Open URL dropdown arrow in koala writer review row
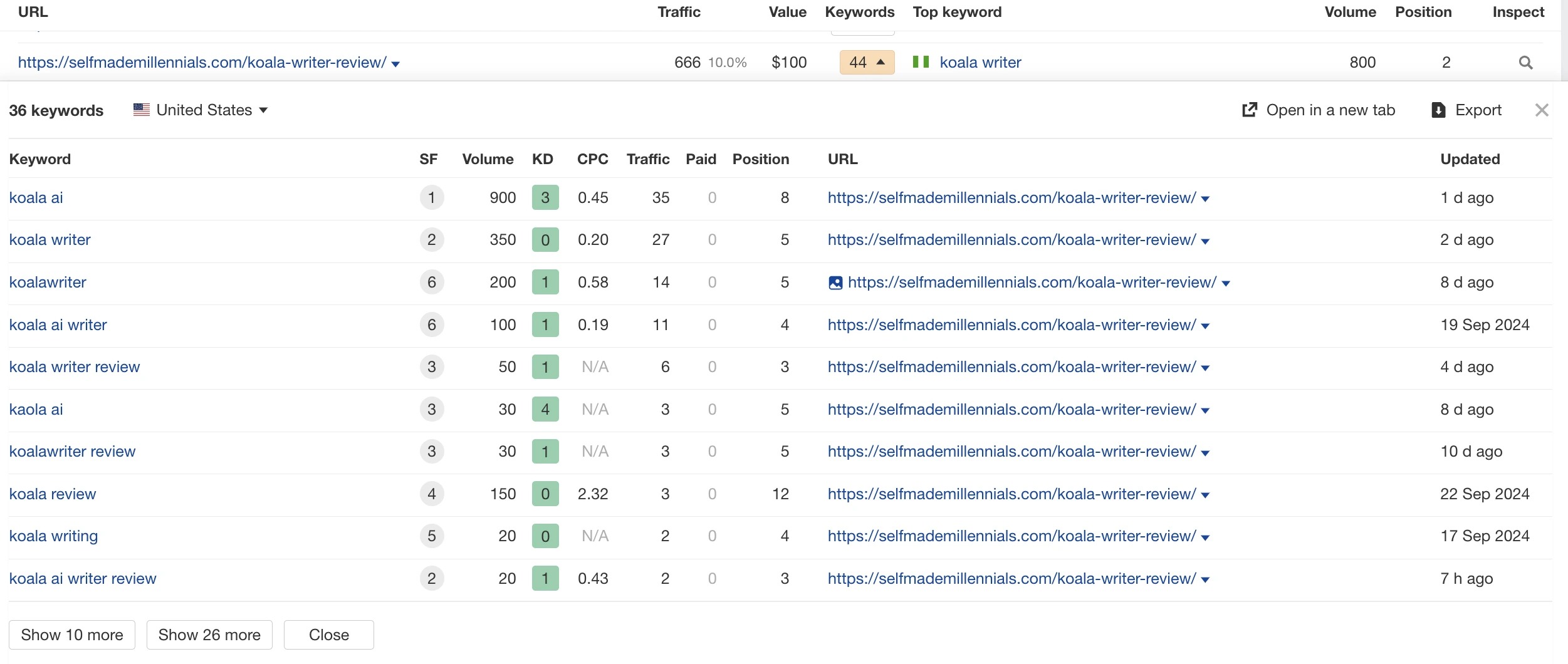The height and width of the screenshot is (664, 1568). [1205, 368]
